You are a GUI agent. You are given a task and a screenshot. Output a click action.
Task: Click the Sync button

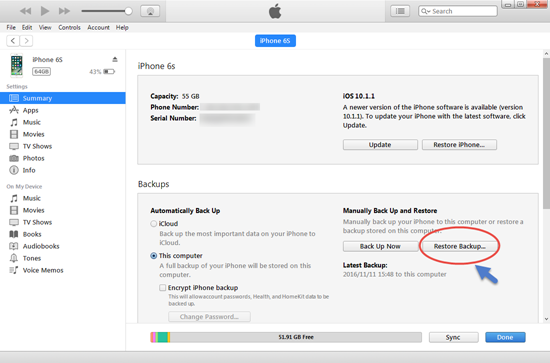(x=453, y=337)
